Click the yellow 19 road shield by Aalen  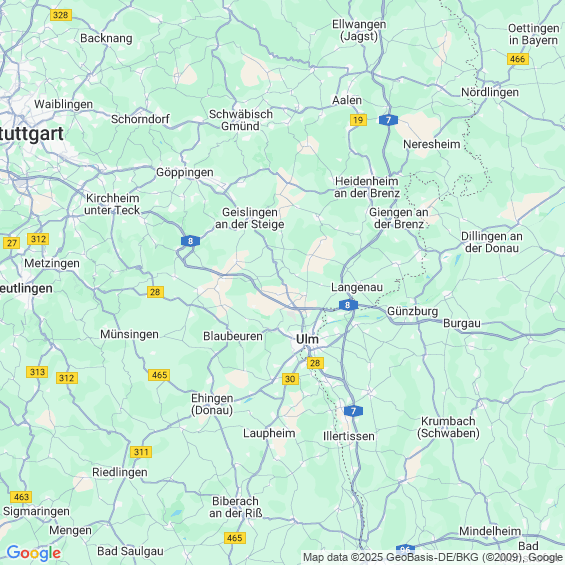coord(359,120)
